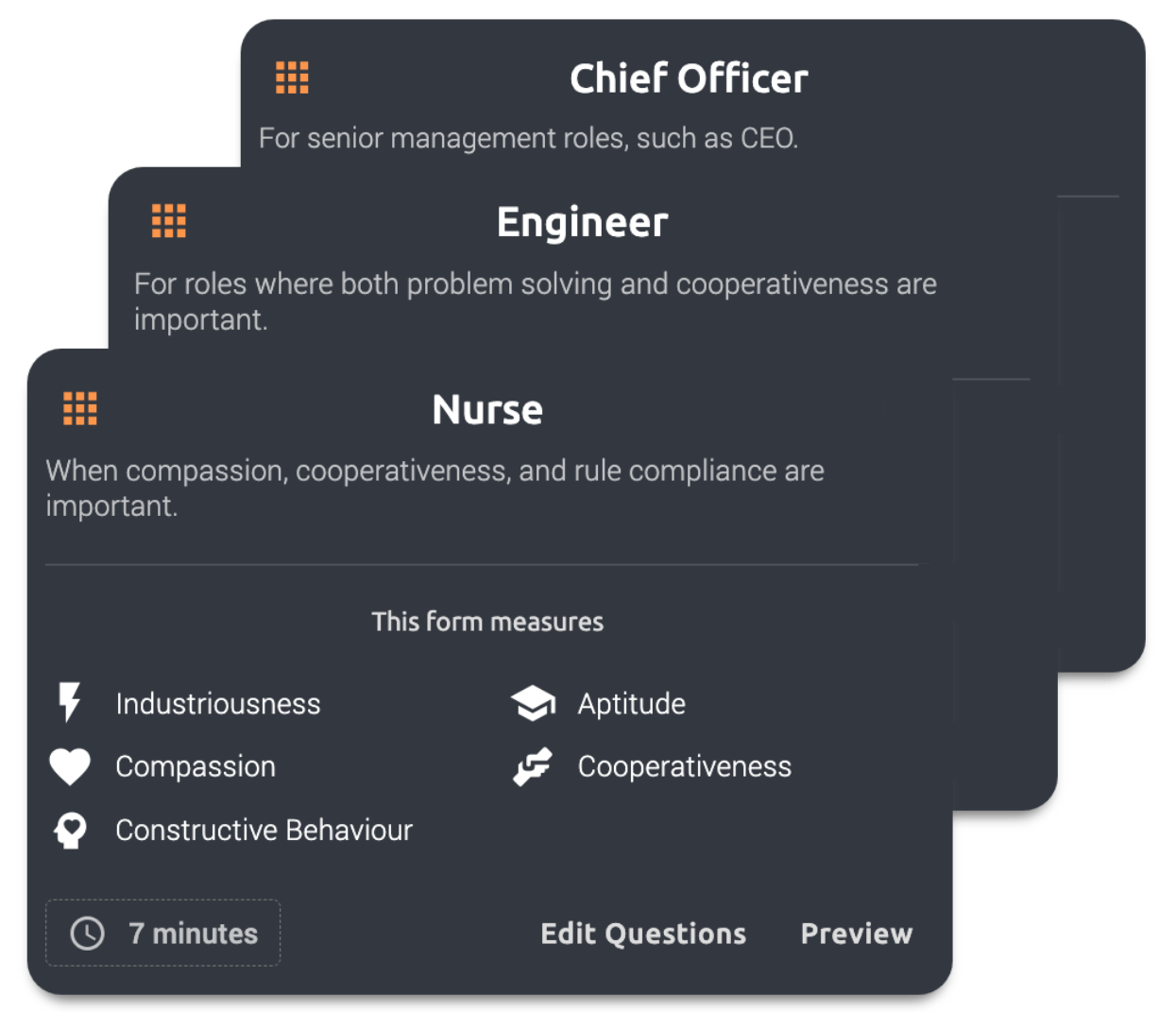Click the grid icon on Engineer card
The width and height of the screenshot is (1176, 1012).
click(169, 221)
